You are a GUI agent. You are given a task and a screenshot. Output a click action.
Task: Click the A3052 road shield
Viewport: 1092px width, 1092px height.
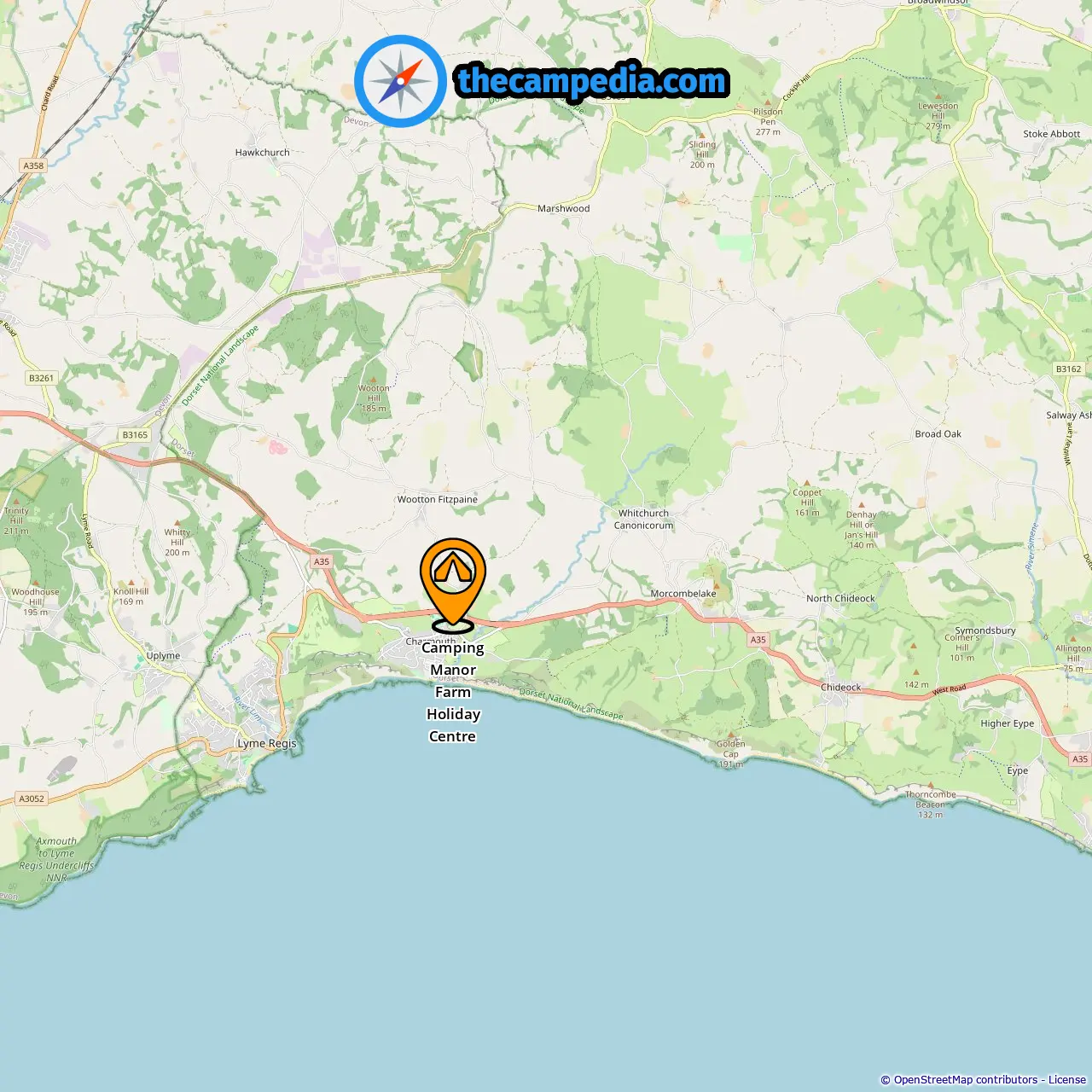tap(32, 799)
